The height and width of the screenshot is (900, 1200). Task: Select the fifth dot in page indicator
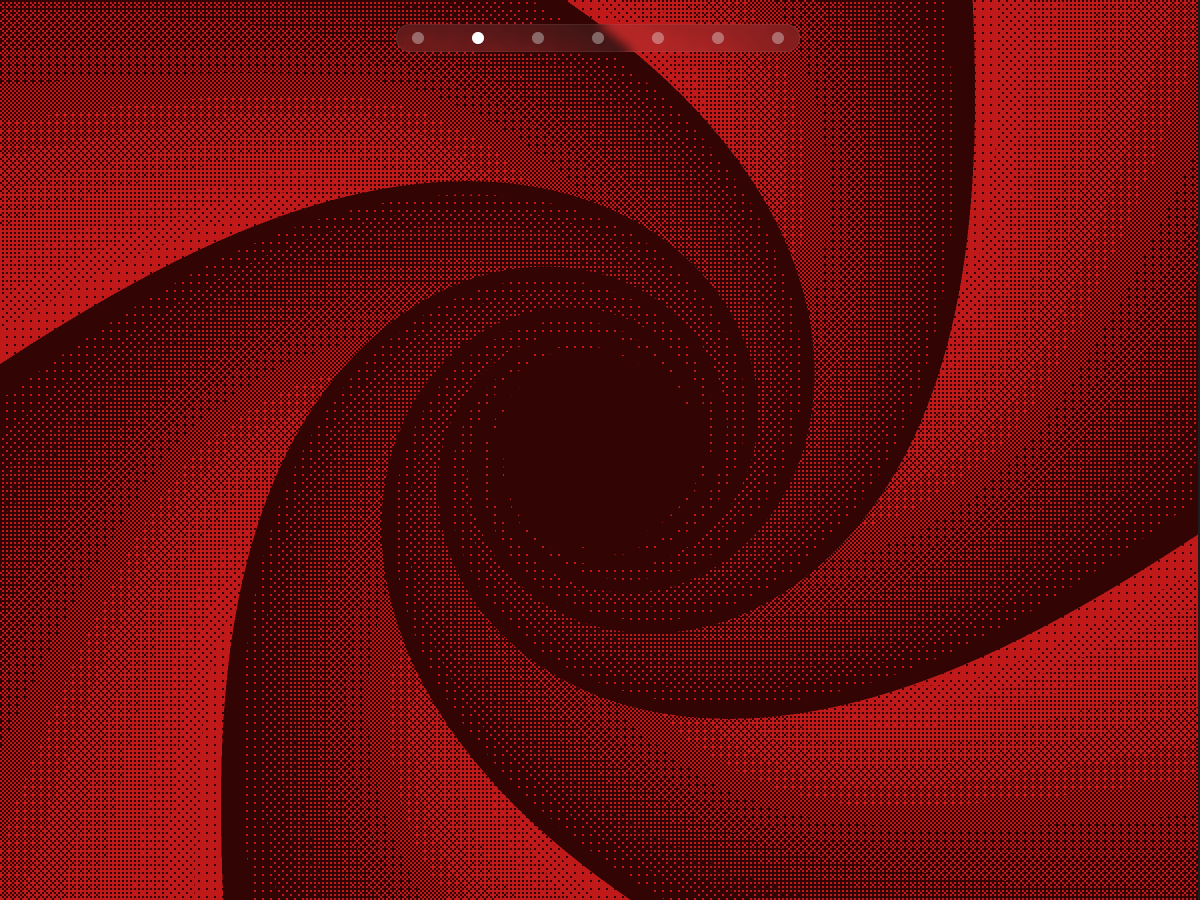[658, 38]
